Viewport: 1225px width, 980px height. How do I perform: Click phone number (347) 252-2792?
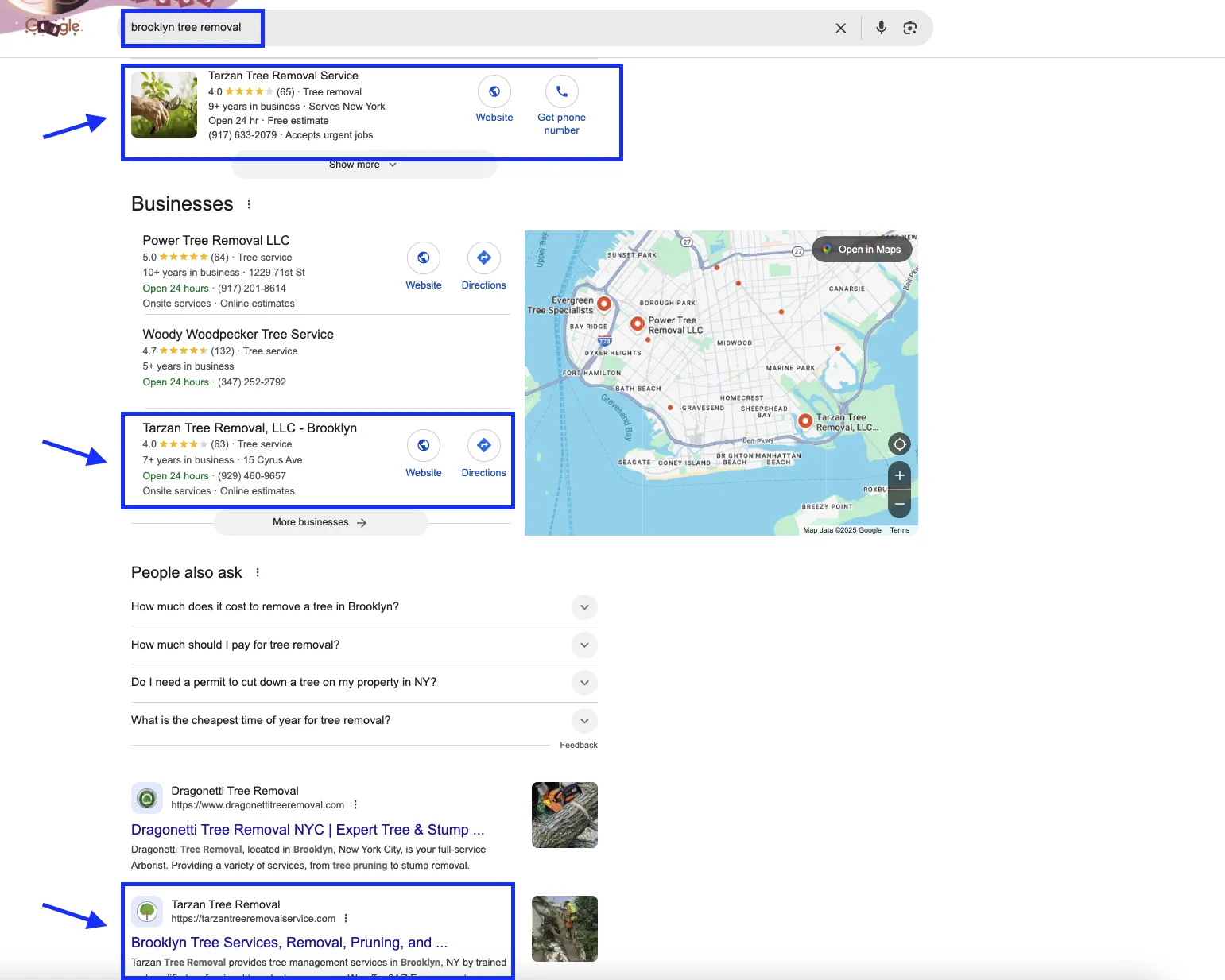click(252, 382)
